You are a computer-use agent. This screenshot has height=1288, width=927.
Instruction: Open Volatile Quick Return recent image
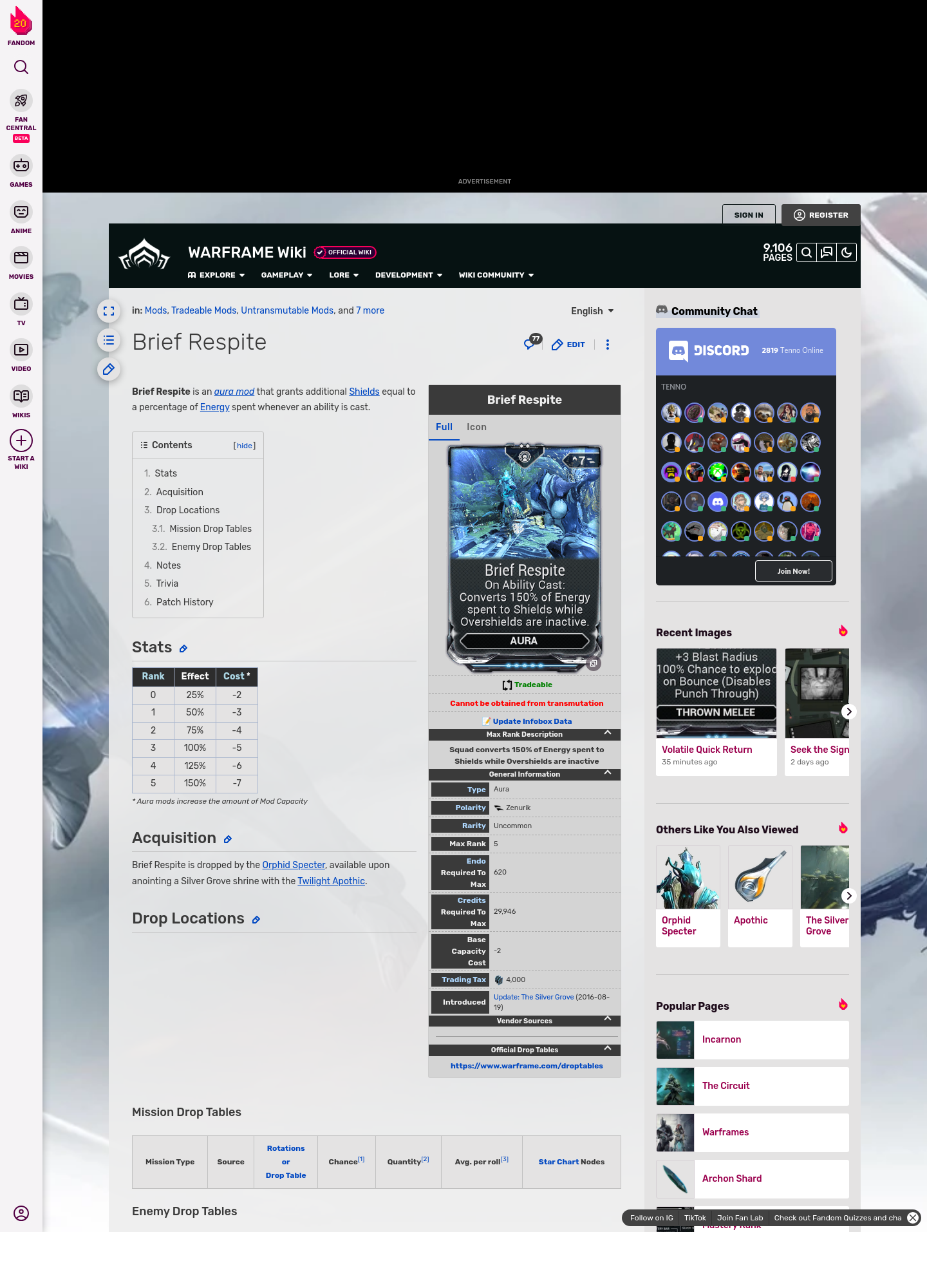[716, 712]
